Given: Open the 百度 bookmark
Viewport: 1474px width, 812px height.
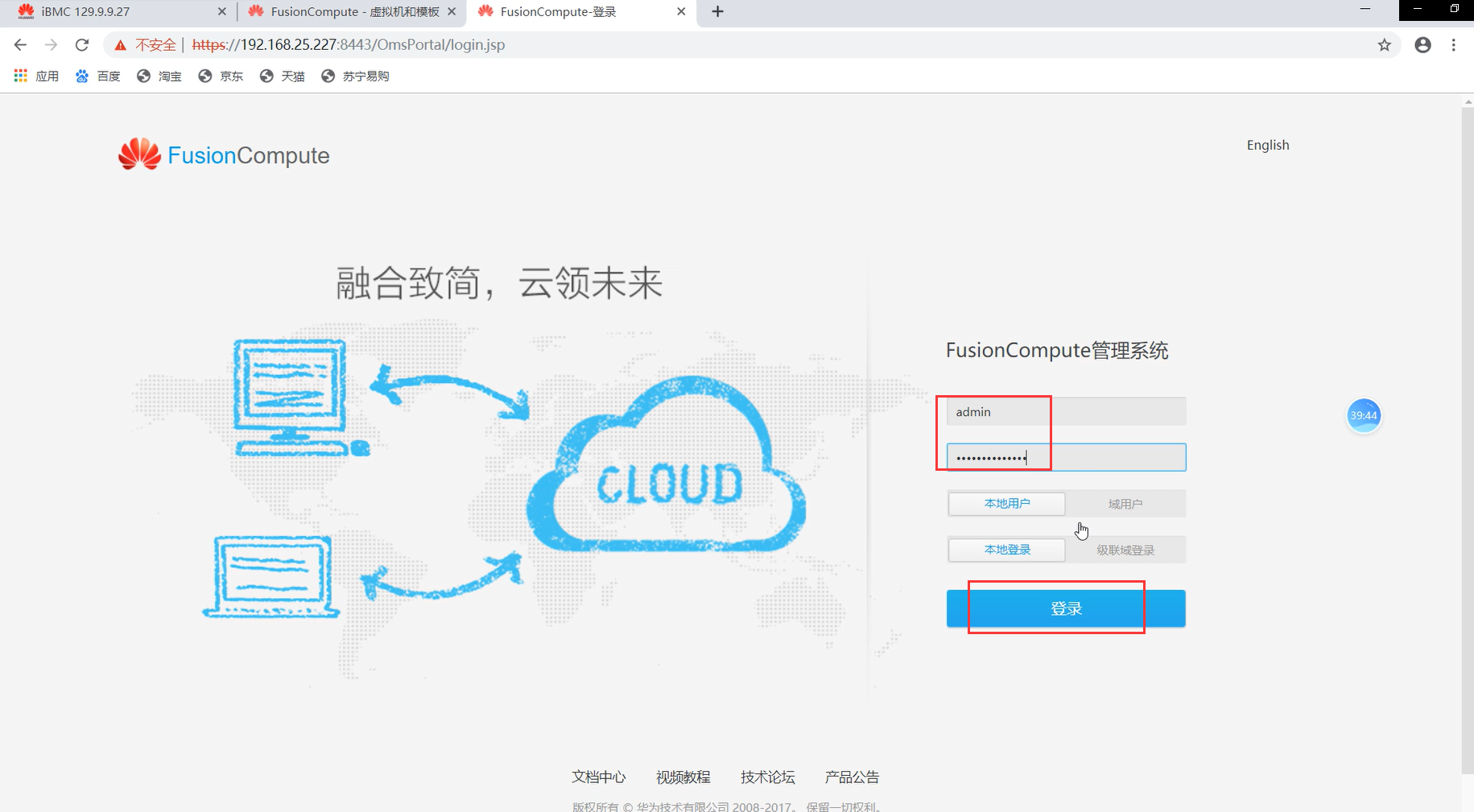Looking at the screenshot, I should pos(97,76).
